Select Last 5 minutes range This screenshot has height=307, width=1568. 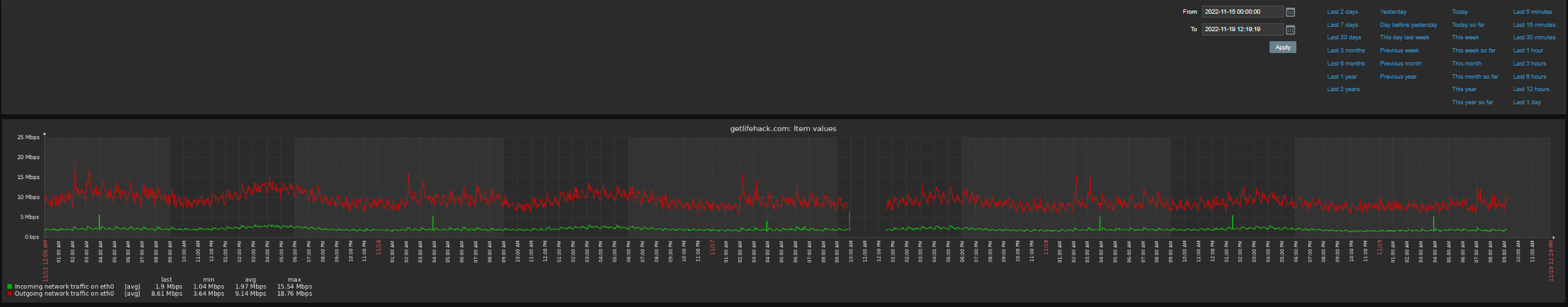click(x=1532, y=12)
